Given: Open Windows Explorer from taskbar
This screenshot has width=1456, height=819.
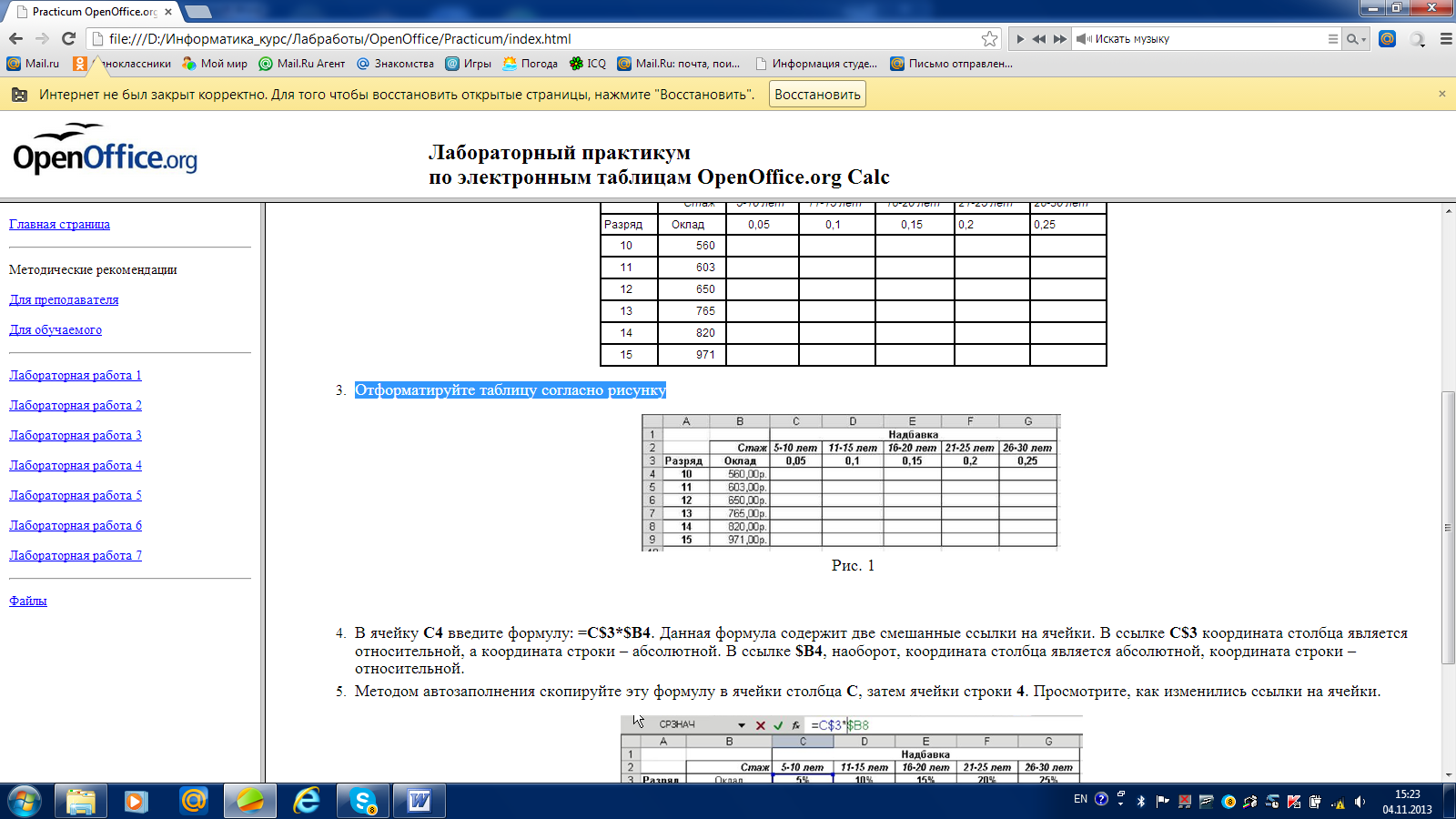Looking at the screenshot, I should coord(81,801).
